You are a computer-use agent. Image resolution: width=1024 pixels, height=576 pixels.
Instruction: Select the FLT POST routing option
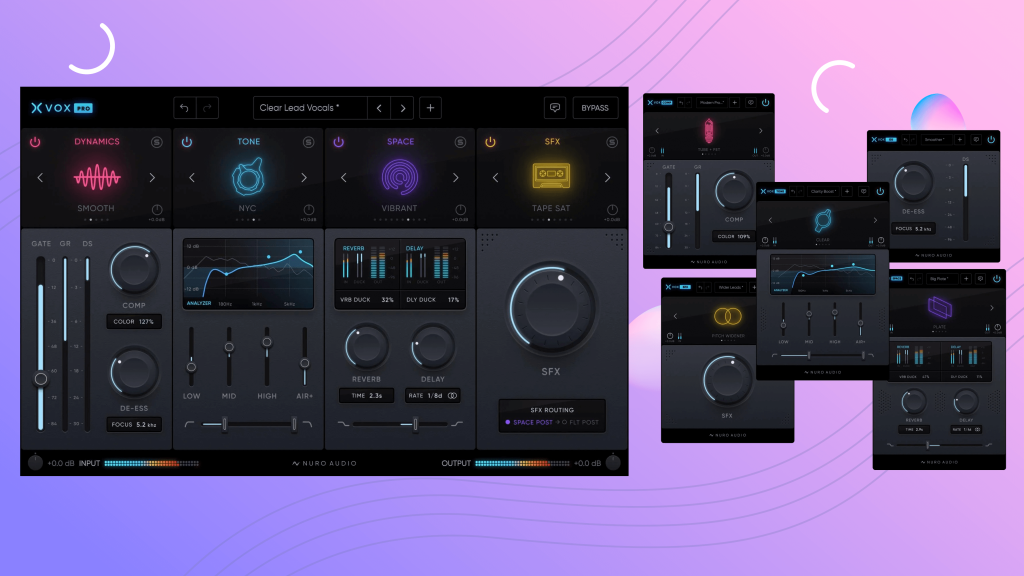[578, 423]
